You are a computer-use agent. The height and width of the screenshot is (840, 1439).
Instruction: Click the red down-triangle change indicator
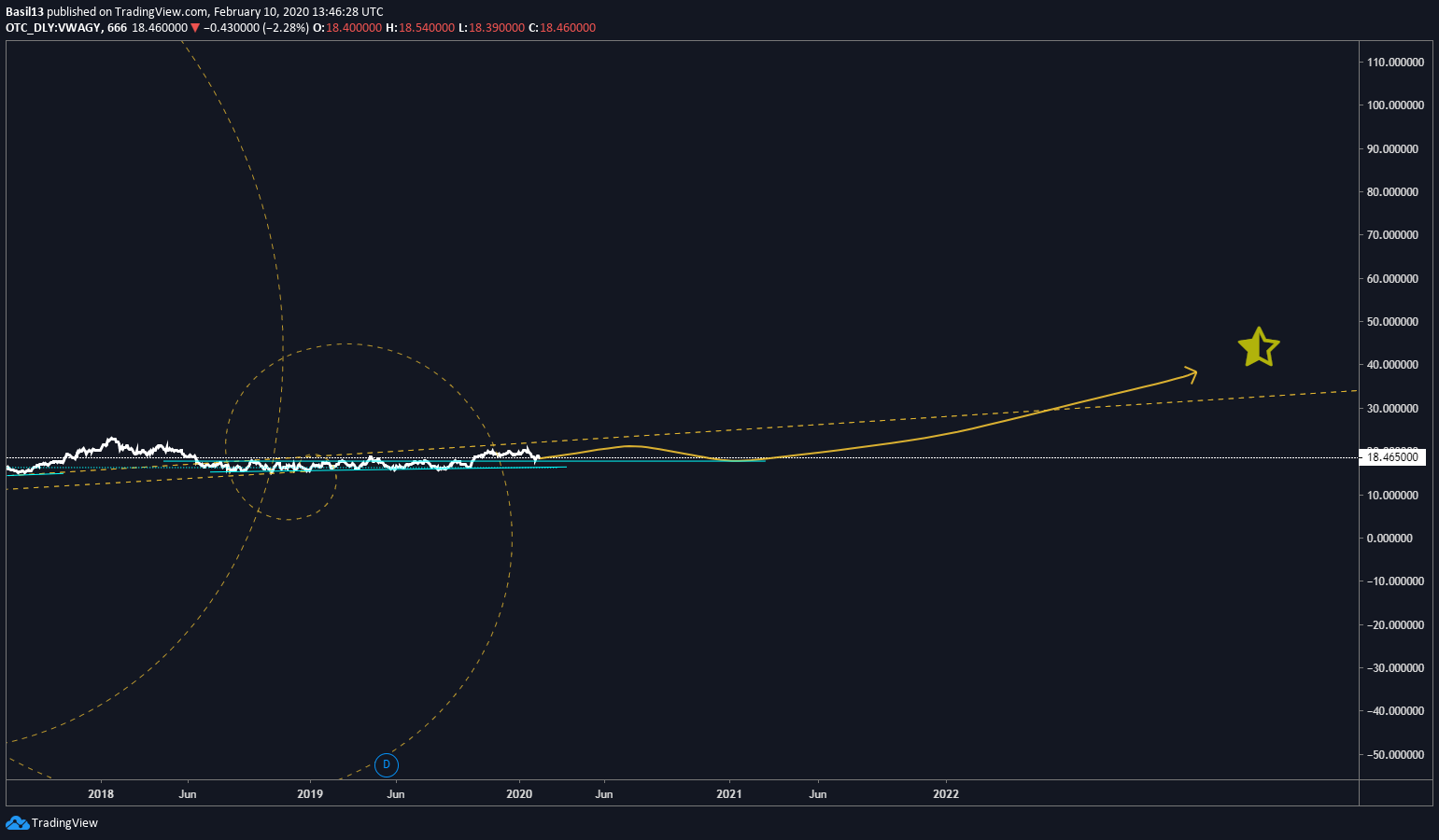(x=194, y=28)
